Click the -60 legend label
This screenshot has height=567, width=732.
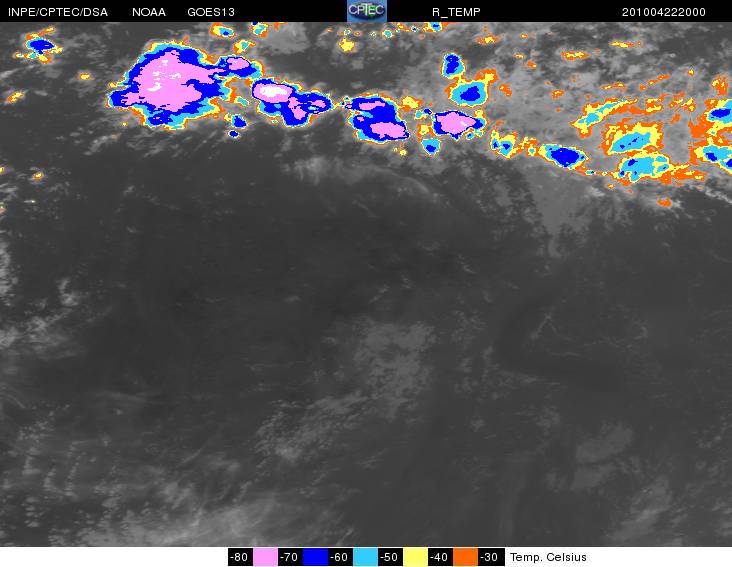click(x=340, y=557)
